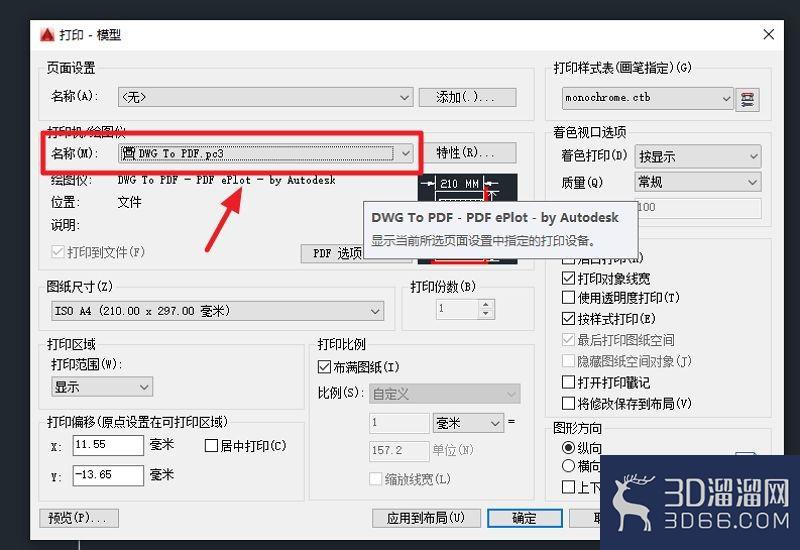The height and width of the screenshot is (550, 800).
Task: Click the 确定 OK button
Action: (x=524, y=518)
